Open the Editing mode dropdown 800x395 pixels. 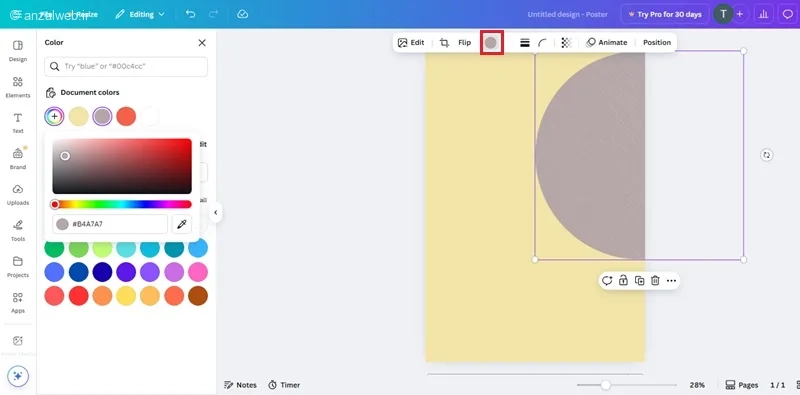coord(140,14)
